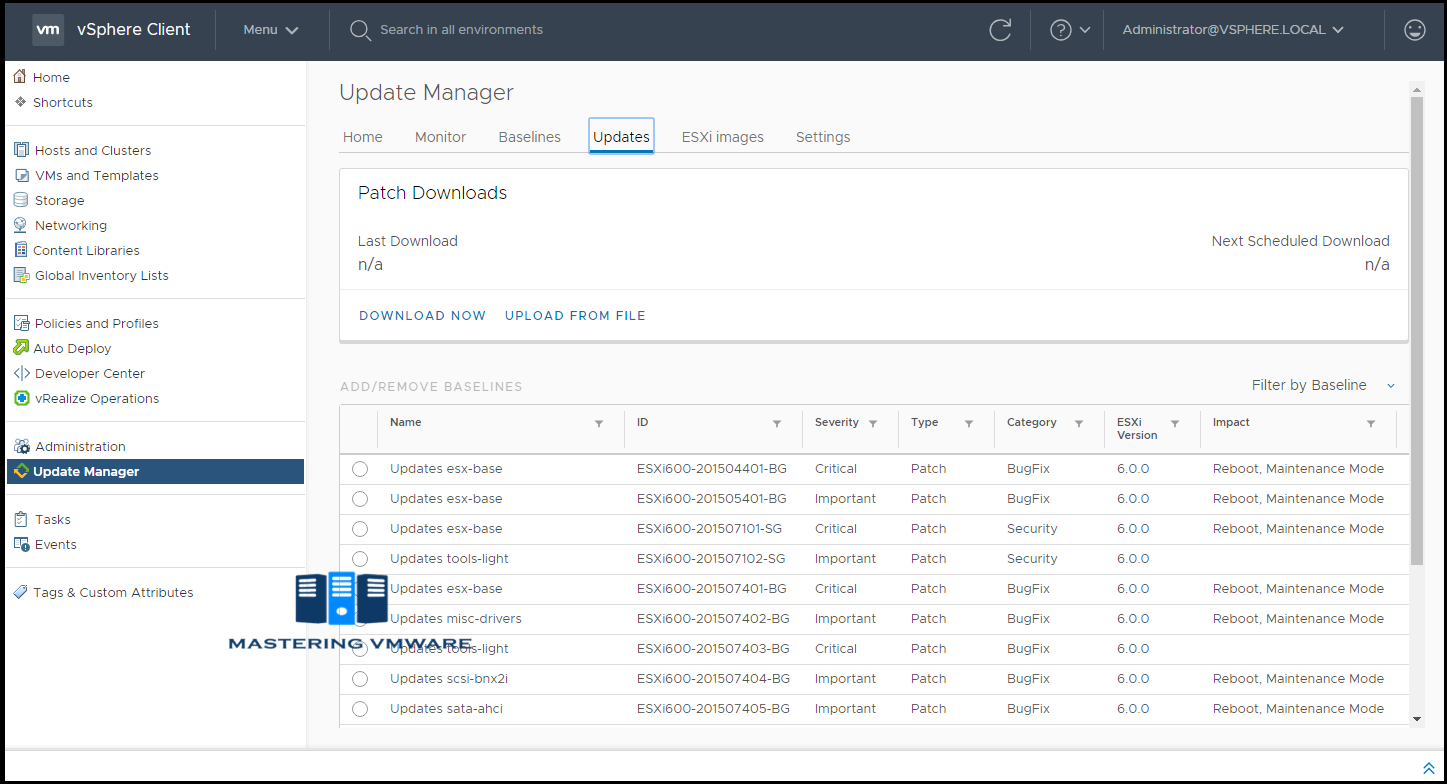Image resolution: width=1447 pixels, height=784 pixels.
Task: Open Content Libraries in sidebar
Action: pos(86,250)
